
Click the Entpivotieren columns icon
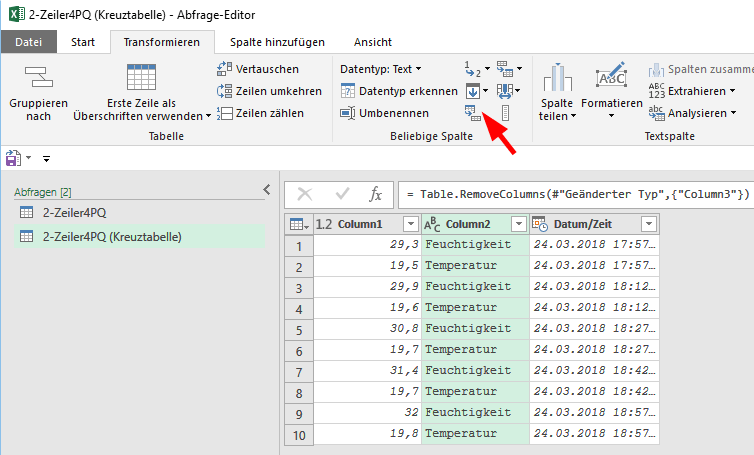point(505,69)
